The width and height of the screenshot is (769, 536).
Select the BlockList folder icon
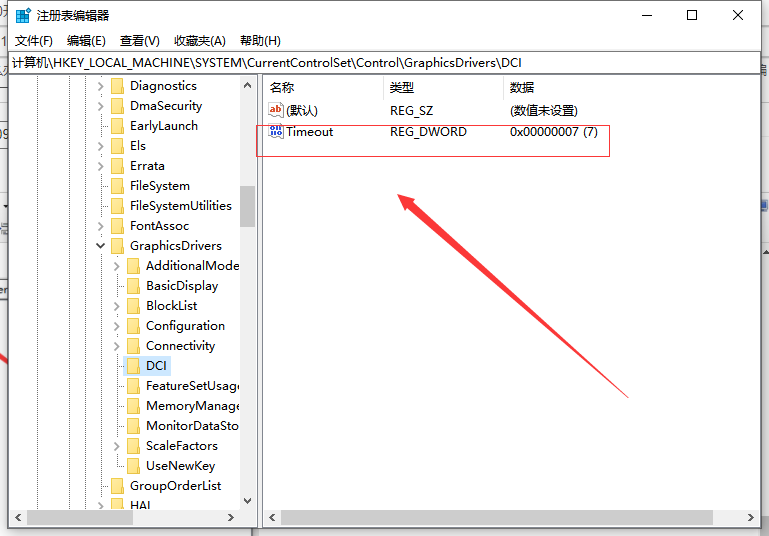point(133,306)
